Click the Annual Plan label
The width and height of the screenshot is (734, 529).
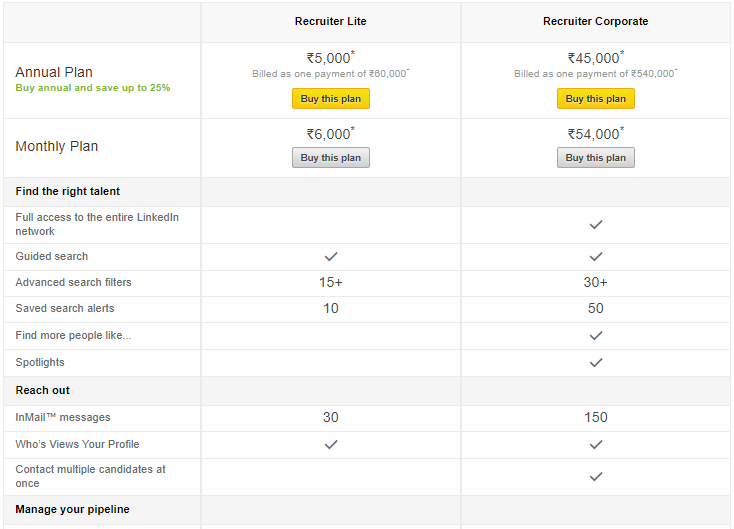click(54, 72)
